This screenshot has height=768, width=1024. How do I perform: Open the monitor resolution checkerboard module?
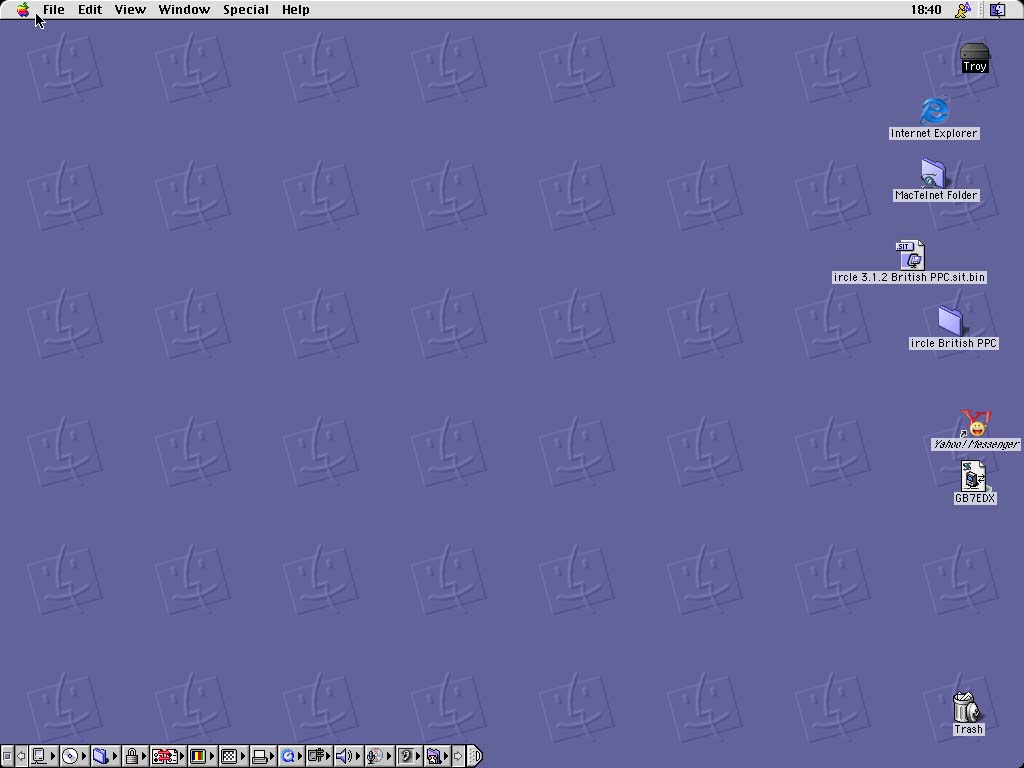(x=232, y=756)
